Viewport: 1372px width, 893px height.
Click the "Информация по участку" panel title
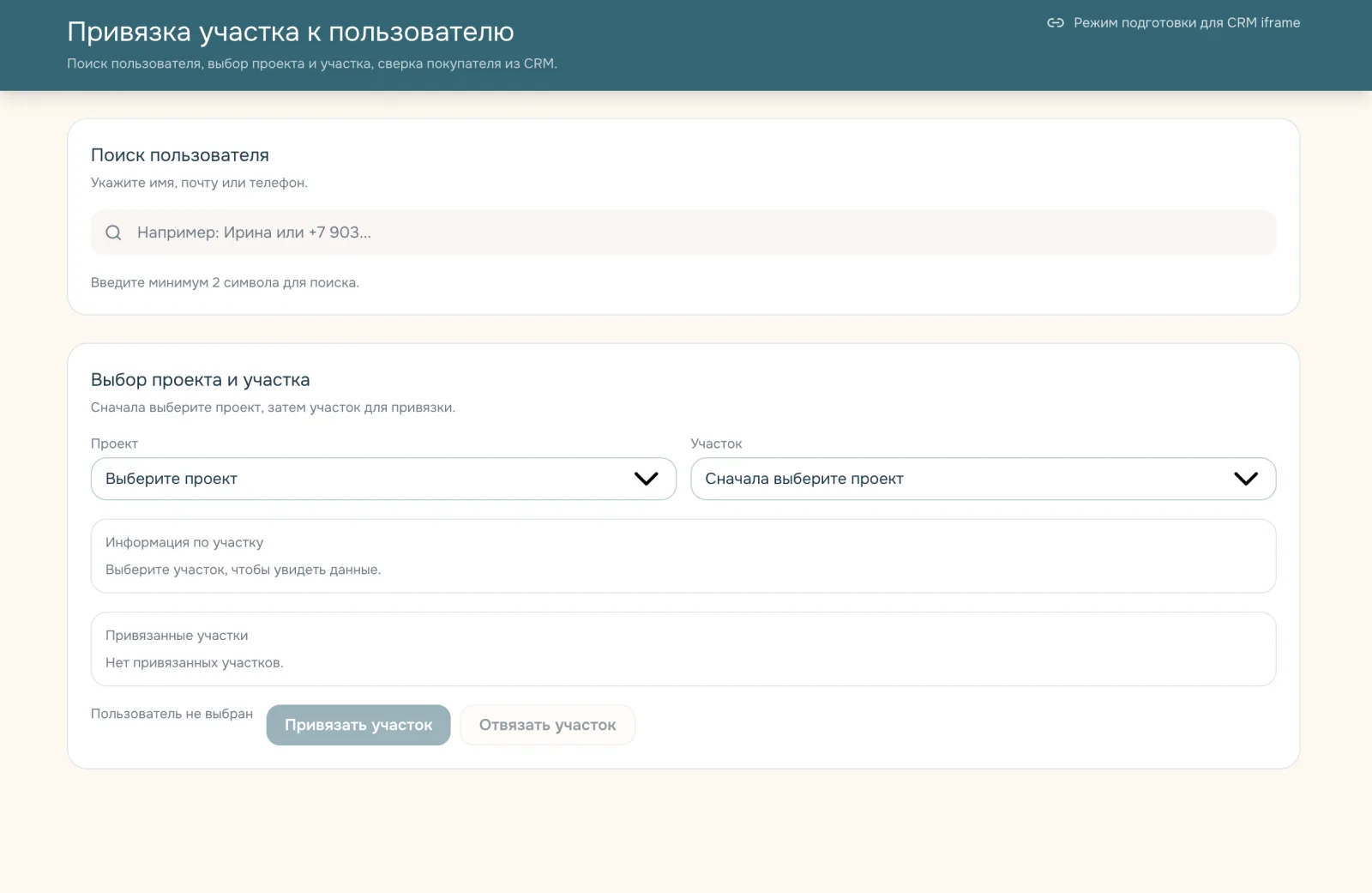184,542
